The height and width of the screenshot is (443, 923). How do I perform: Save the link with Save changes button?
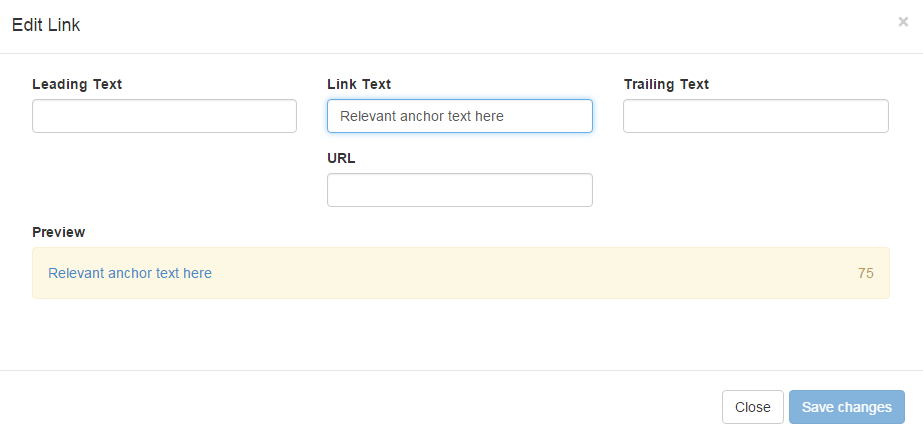pos(846,407)
